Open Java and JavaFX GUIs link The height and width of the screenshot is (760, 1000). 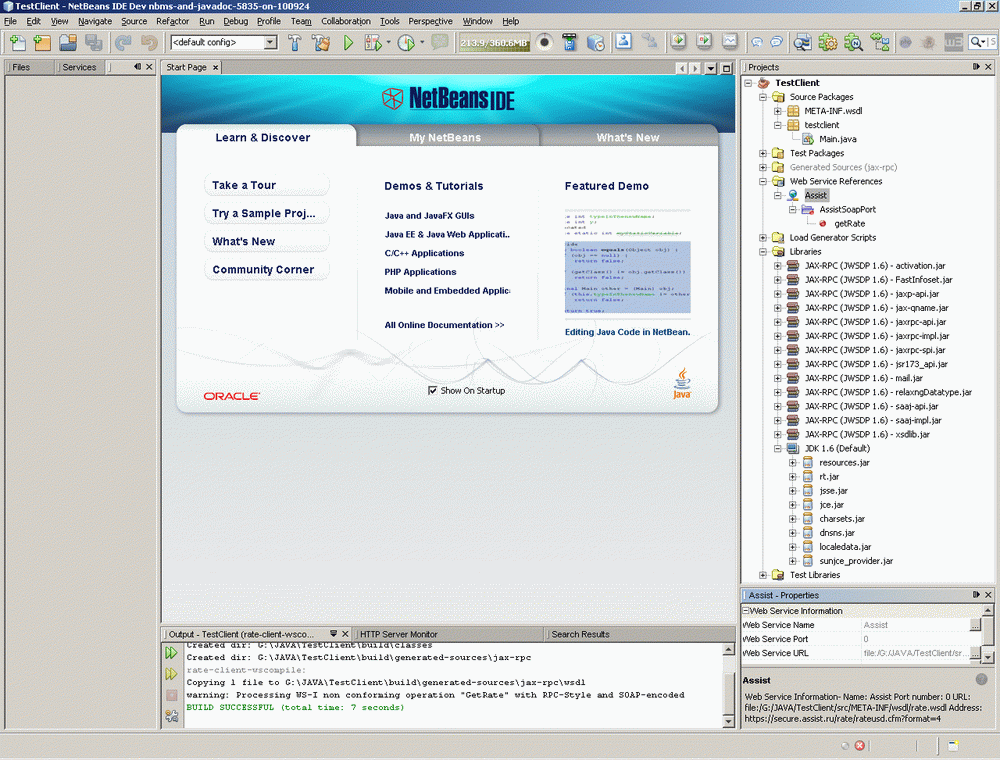[x=429, y=216]
